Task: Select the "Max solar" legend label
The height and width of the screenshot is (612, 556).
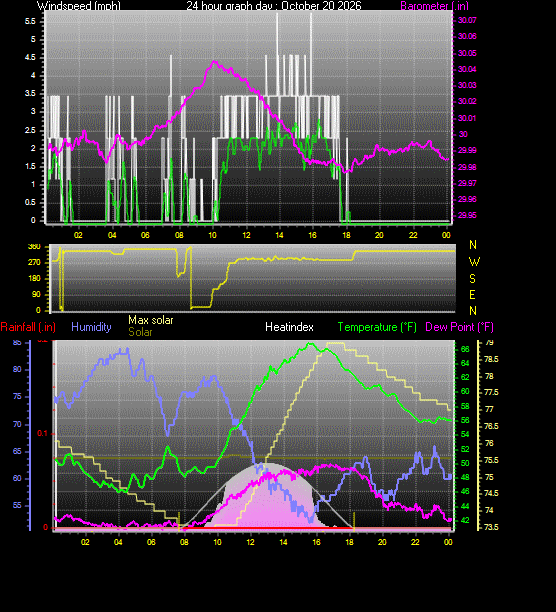Action: pos(151,320)
